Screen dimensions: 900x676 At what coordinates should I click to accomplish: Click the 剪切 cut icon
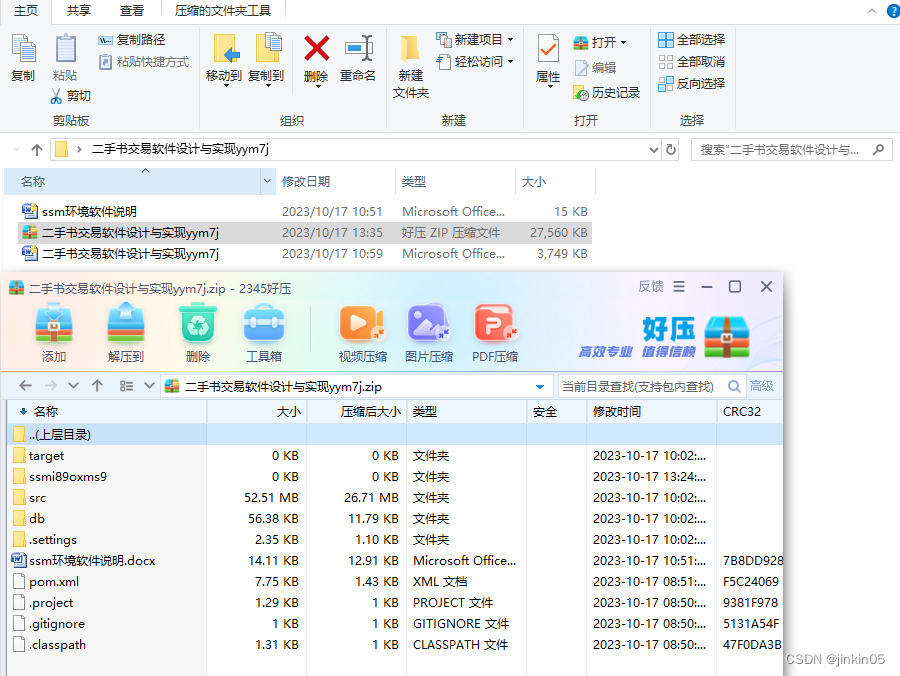coord(58,95)
